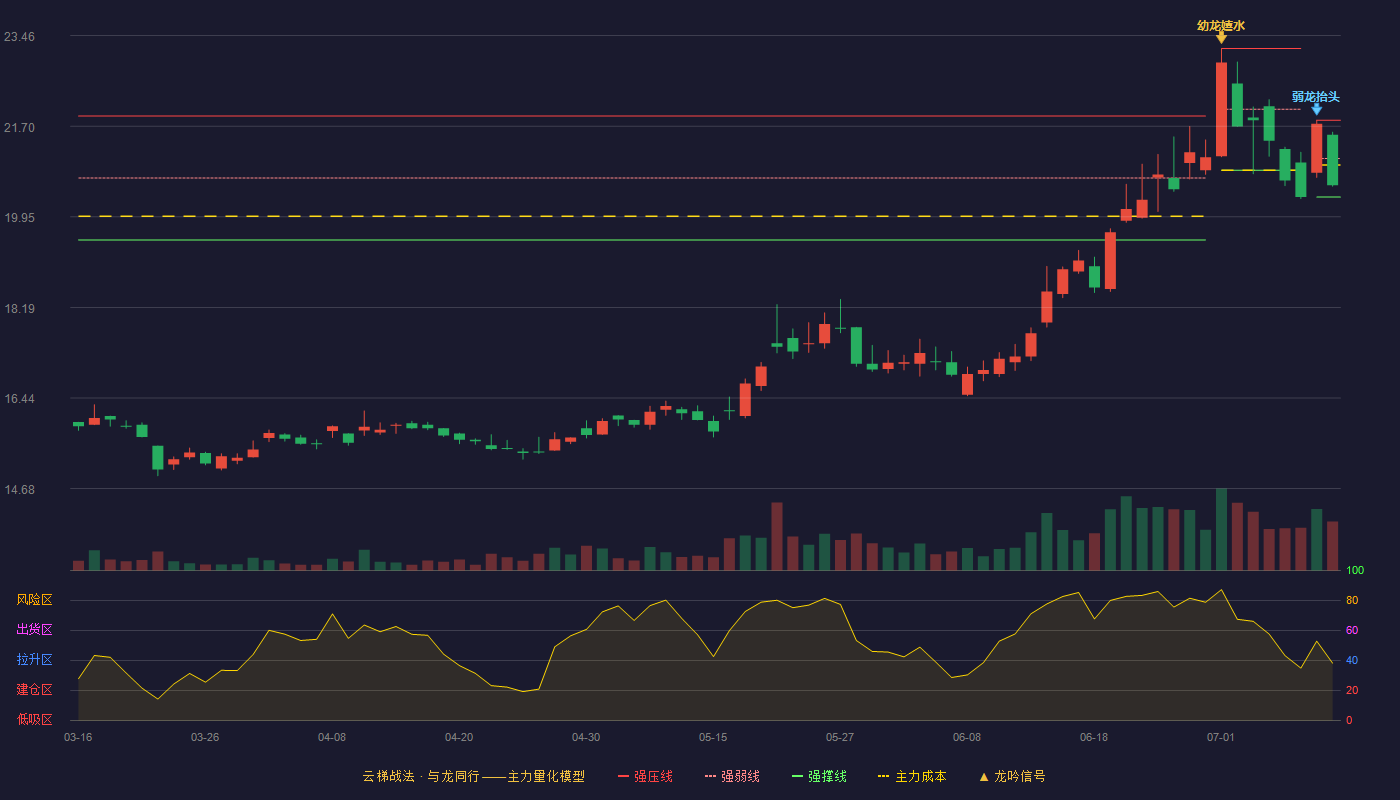Click the 14.68 price axis label

pos(19,490)
